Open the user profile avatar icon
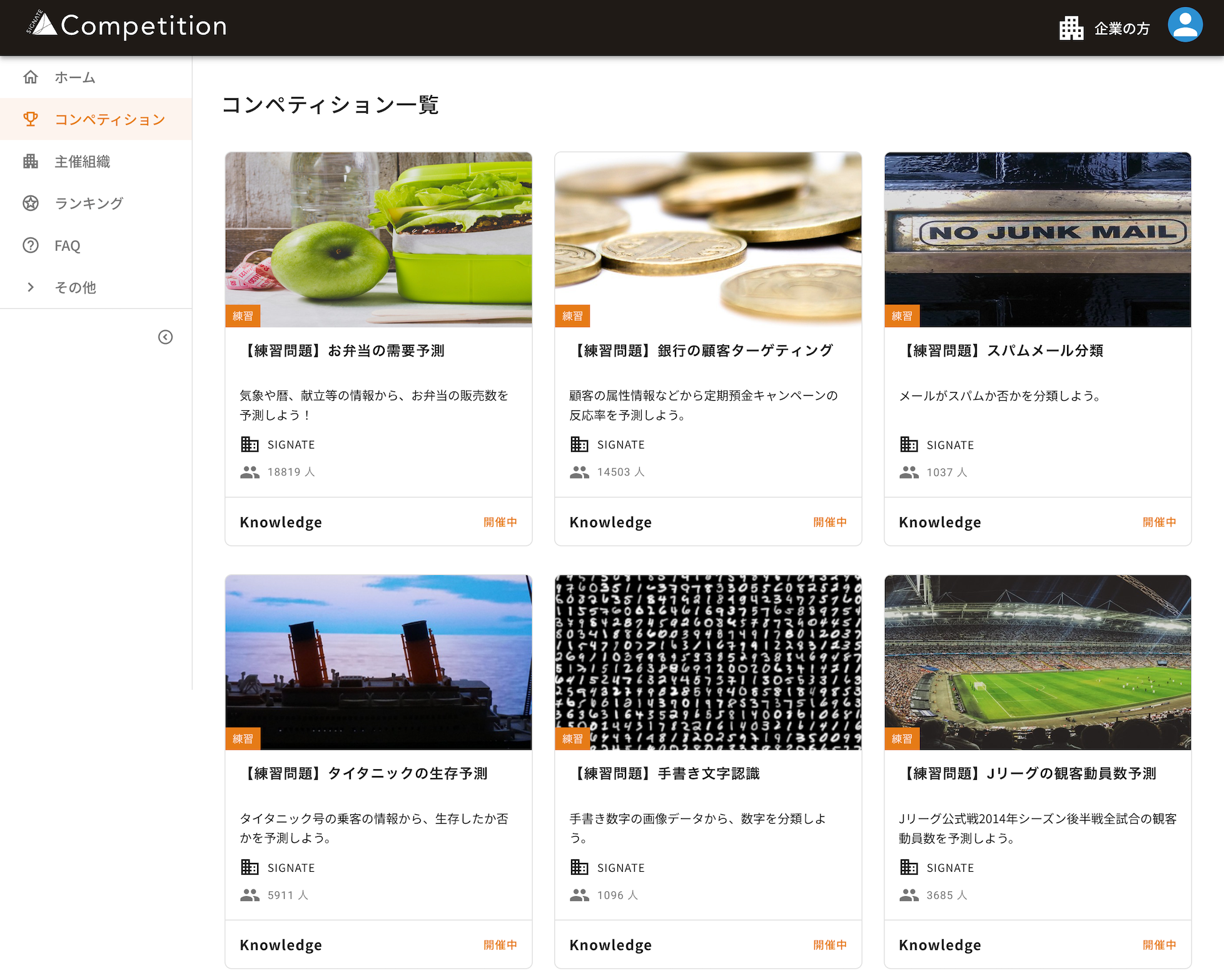This screenshot has height=980, width=1224. [1185, 26]
